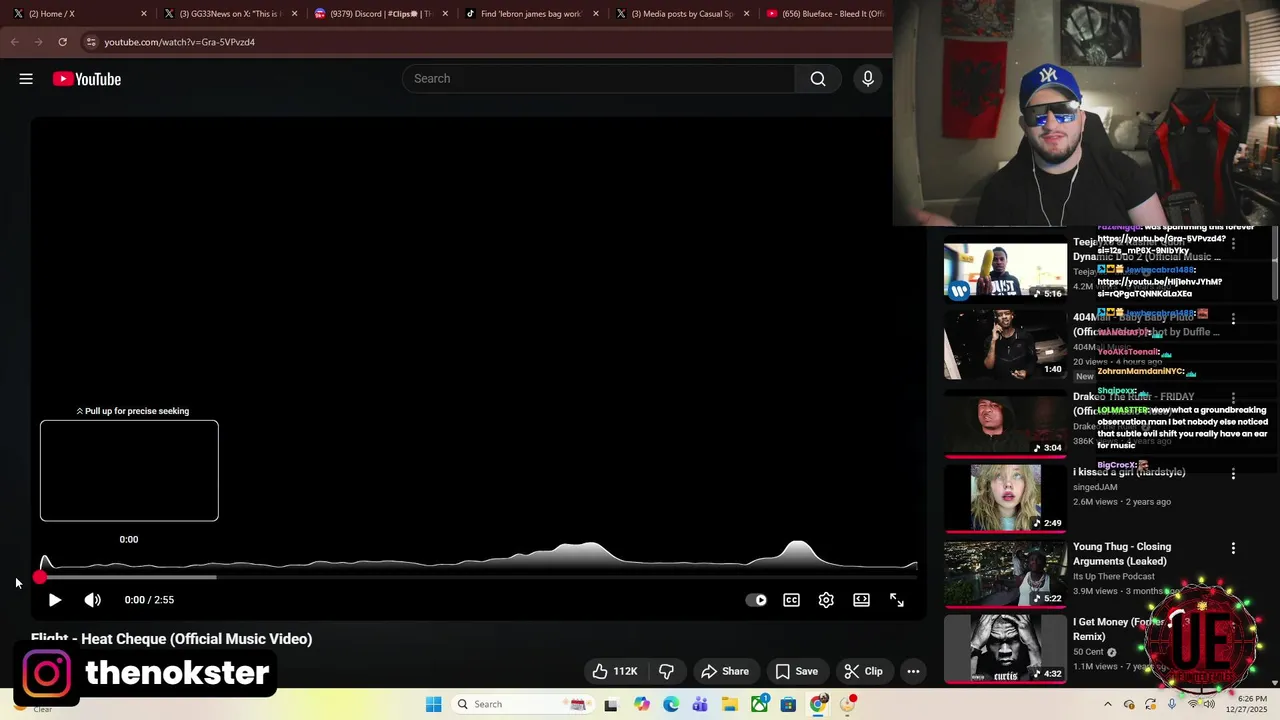Open the YouTube hamburger guide menu
This screenshot has height=720, width=1280.
(x=26, y=79)
